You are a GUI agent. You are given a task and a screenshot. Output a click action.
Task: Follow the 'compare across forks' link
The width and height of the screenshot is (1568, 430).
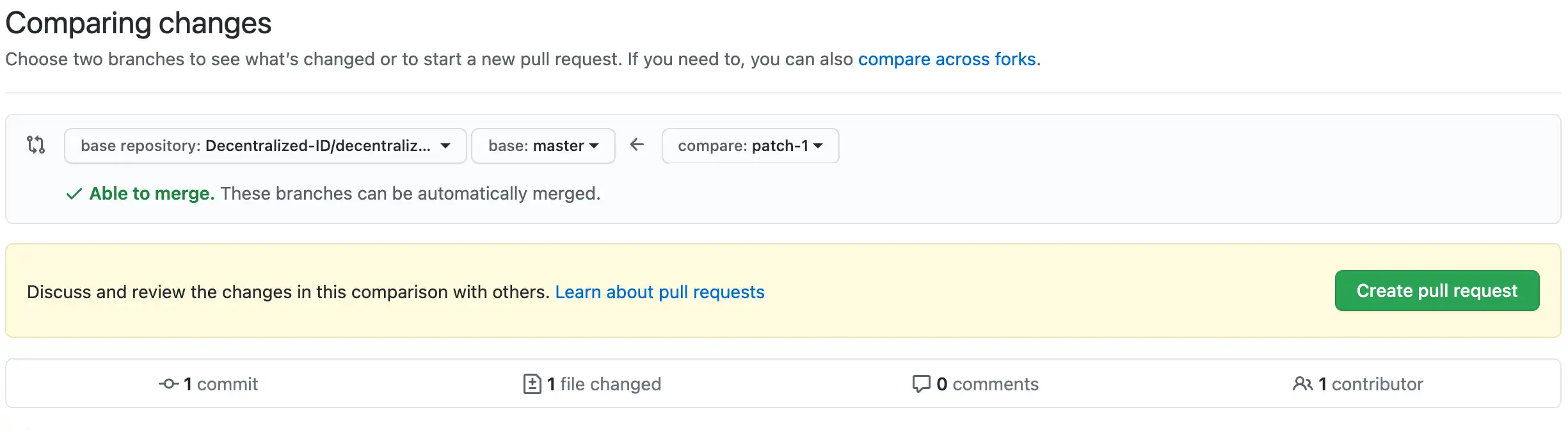click(x=947, y=60)
